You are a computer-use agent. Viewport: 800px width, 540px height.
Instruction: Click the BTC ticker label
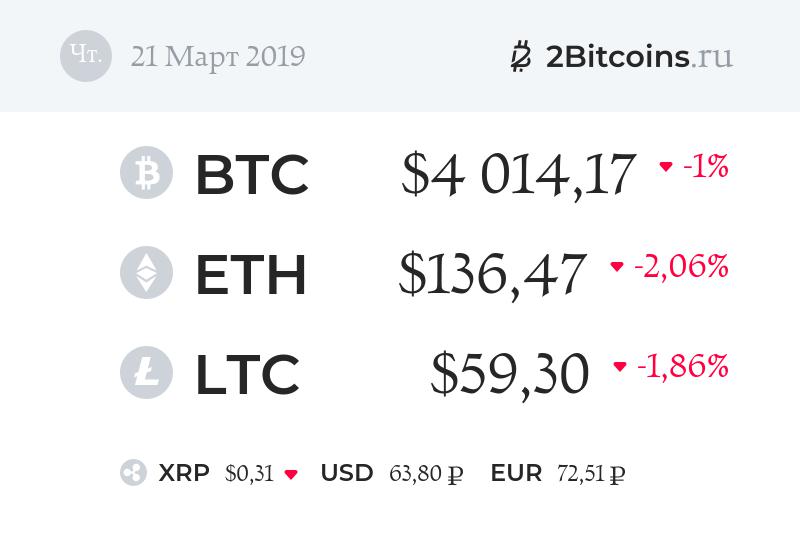251,174
